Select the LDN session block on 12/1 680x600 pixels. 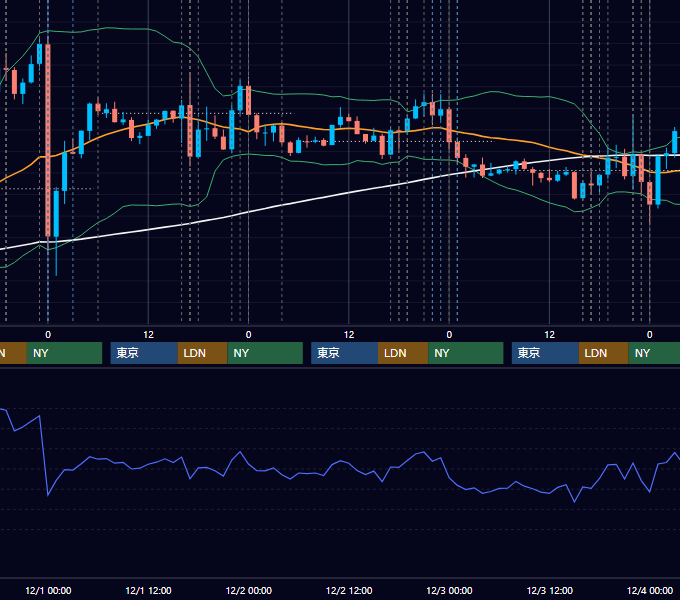[203, 353]
